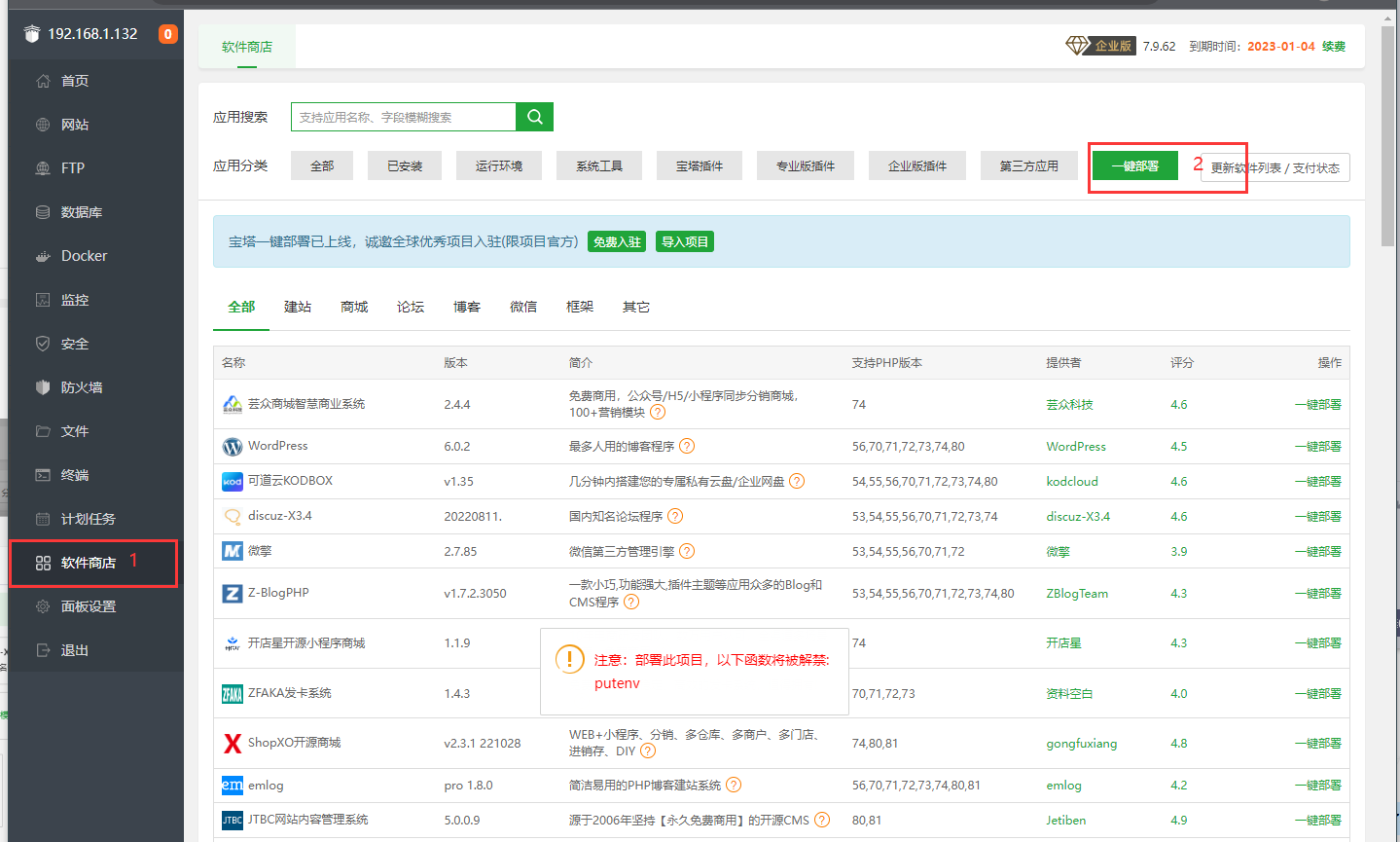Filter apps by 已安装
This screenshot has height=842, width=1400.
[405, 165]
